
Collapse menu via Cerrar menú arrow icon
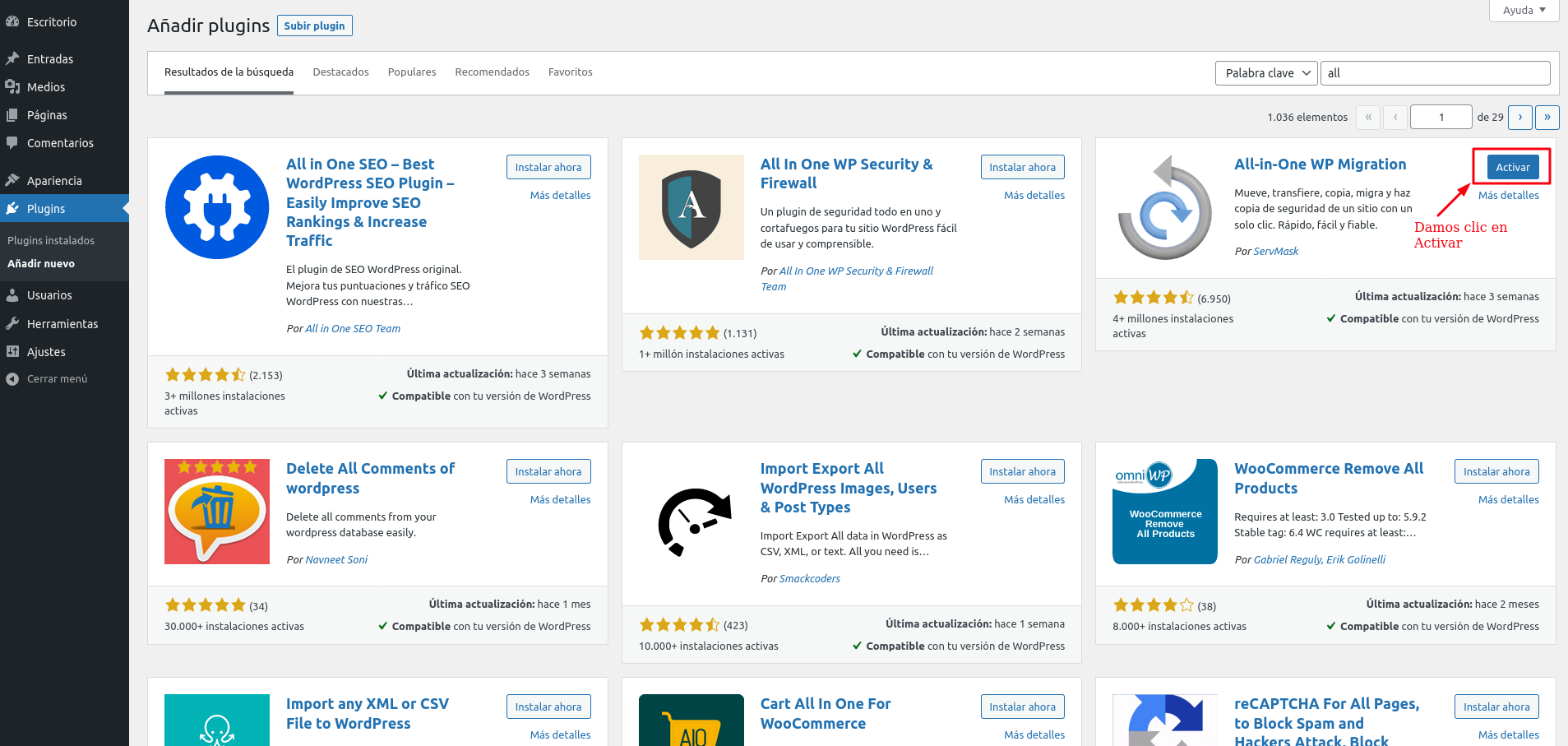(12, 379)
